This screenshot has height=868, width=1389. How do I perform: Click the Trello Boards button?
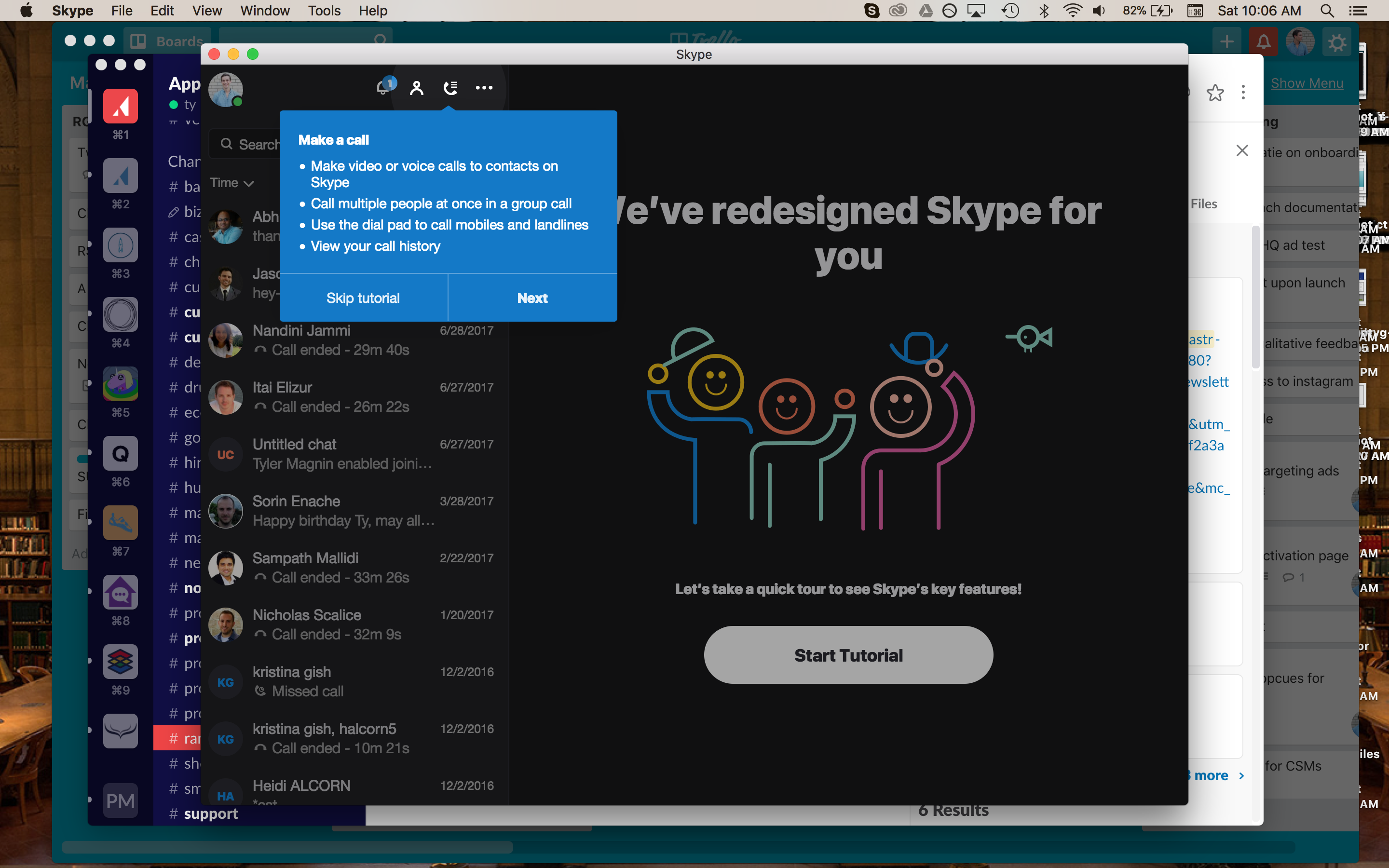coord(167,41)
